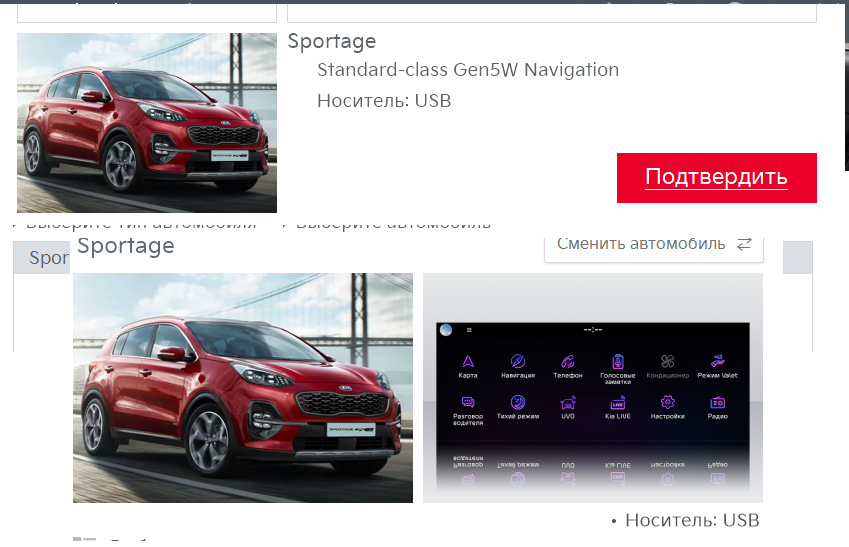849x547 pixels.
Task: Click the large red Sportage photo
Action: 243,388
